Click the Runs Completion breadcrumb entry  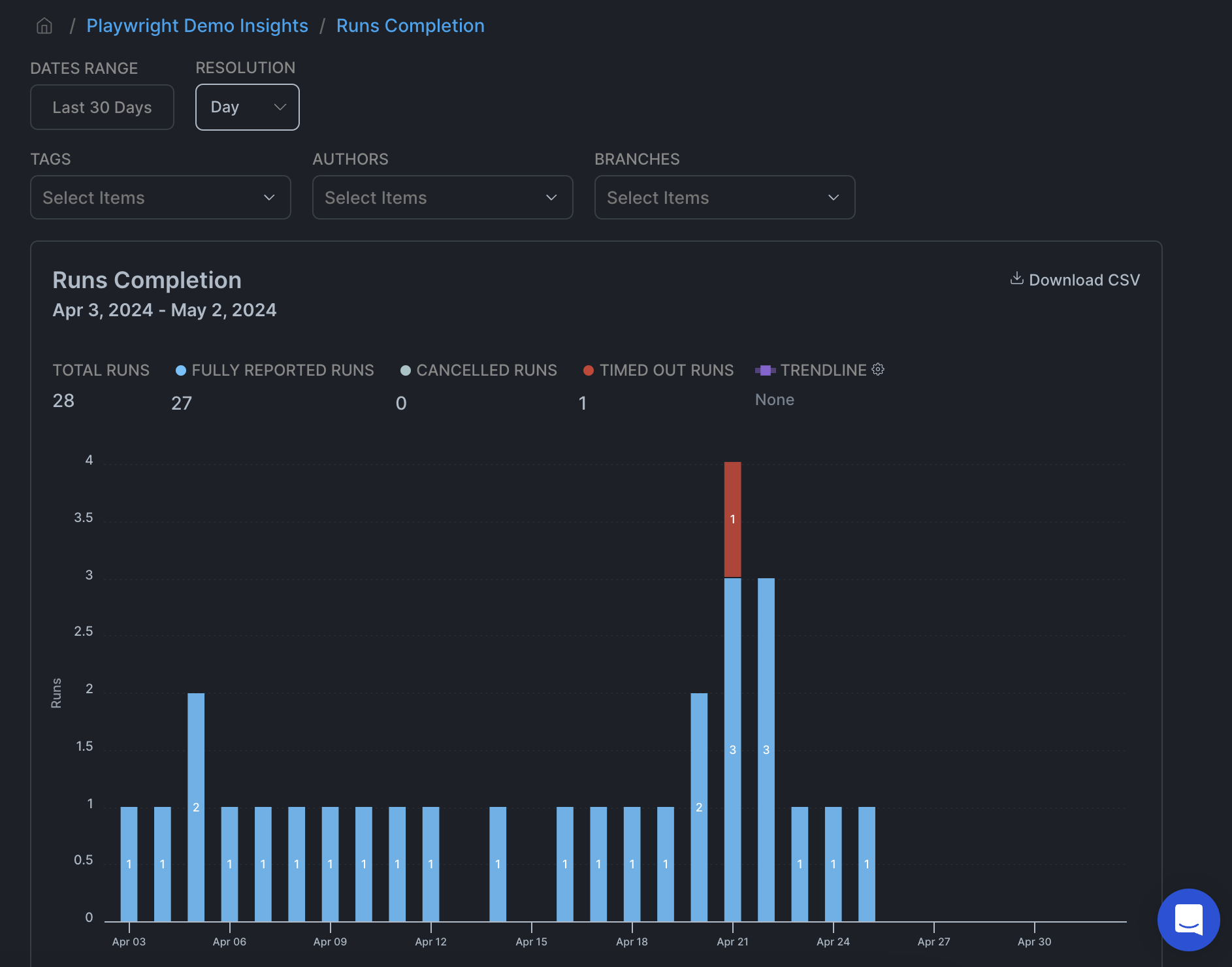410,25
